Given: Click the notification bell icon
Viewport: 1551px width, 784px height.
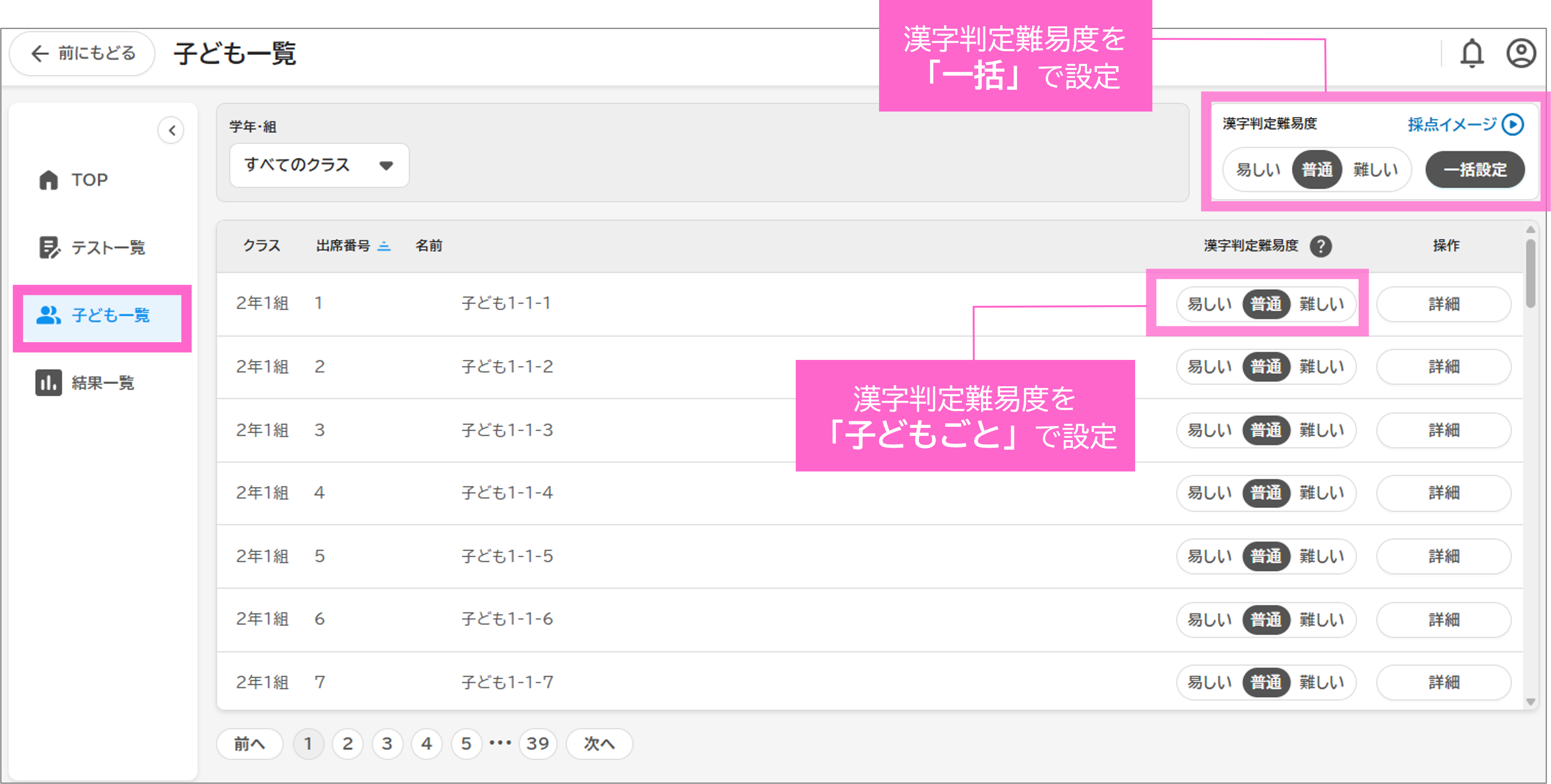Looking at the screenshot, I should click(1472, 53).
